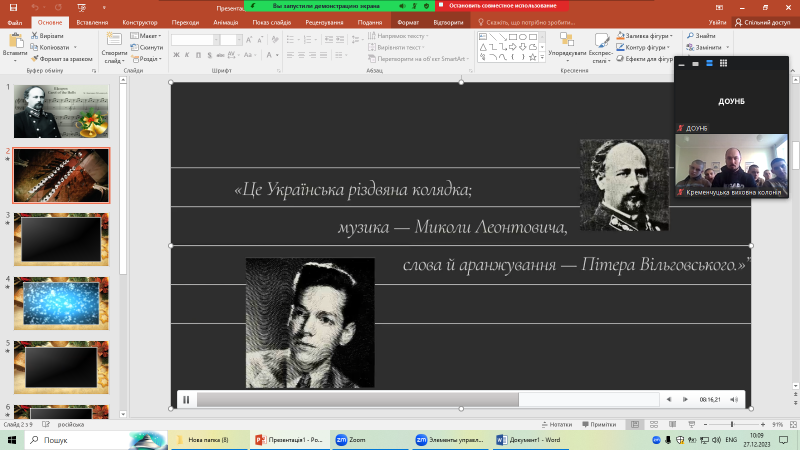Switch to Reading view icon in the status bar

pyautogui.click(x=672, y=424)
